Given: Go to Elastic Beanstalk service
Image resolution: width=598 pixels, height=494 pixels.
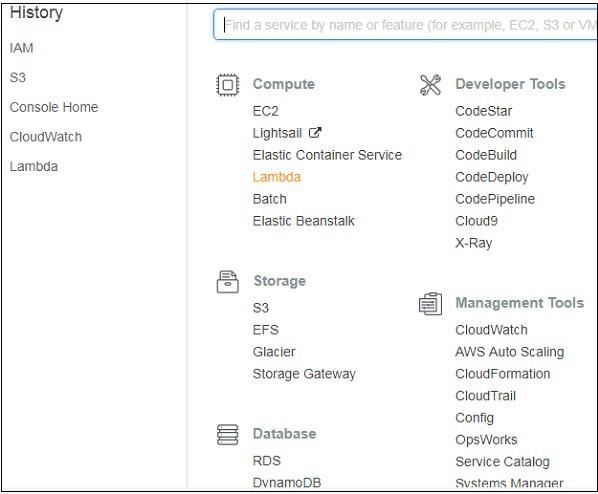Looking at the screenshot, I should [x=304, y=221].
